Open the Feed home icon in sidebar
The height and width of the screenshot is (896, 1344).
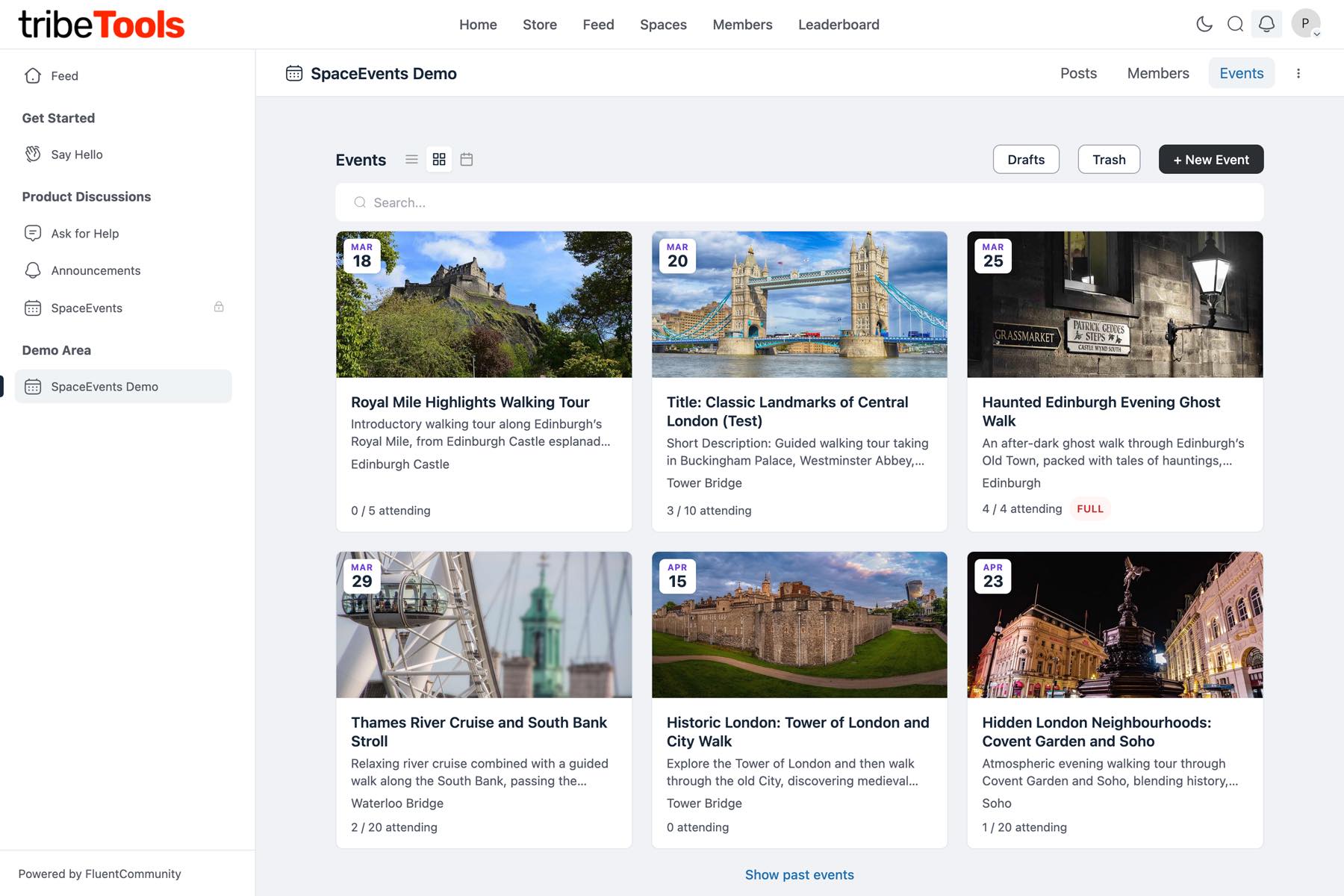pos(33,75)
